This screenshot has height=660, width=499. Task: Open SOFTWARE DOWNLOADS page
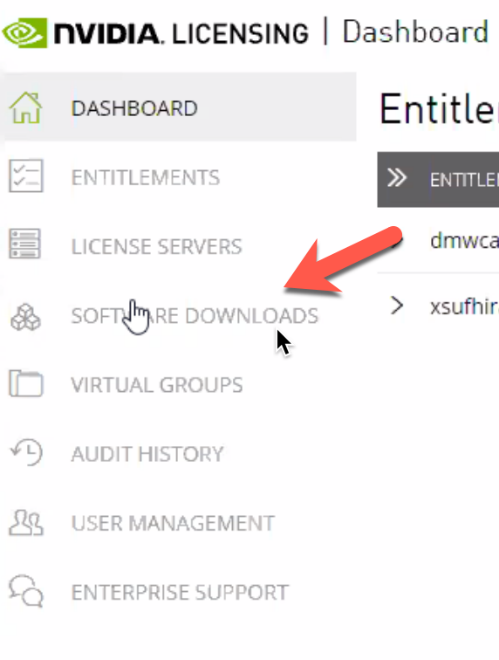pyautogui.click(x=195, y=316)
